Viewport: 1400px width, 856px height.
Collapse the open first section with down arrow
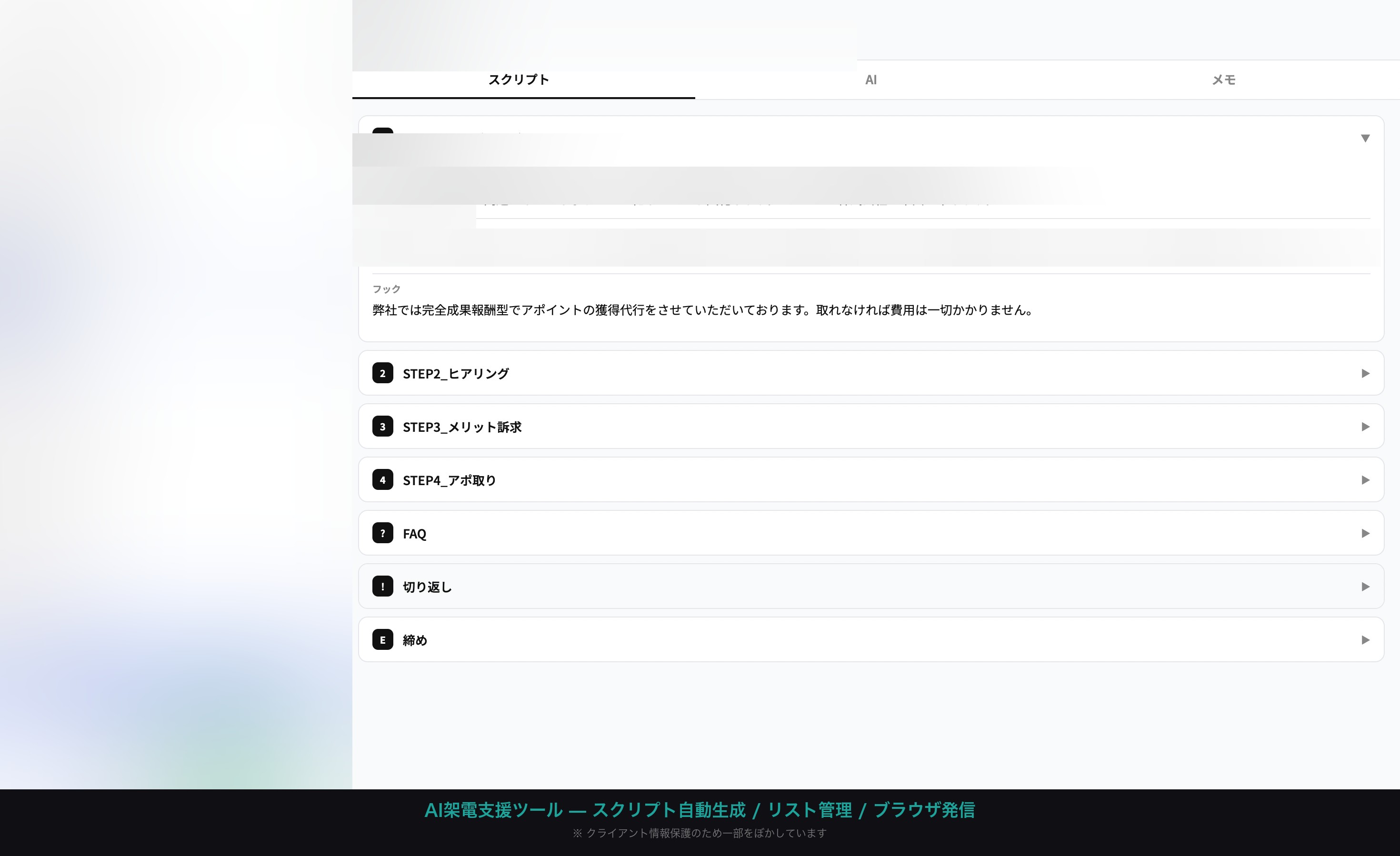tap(1365, 139)
